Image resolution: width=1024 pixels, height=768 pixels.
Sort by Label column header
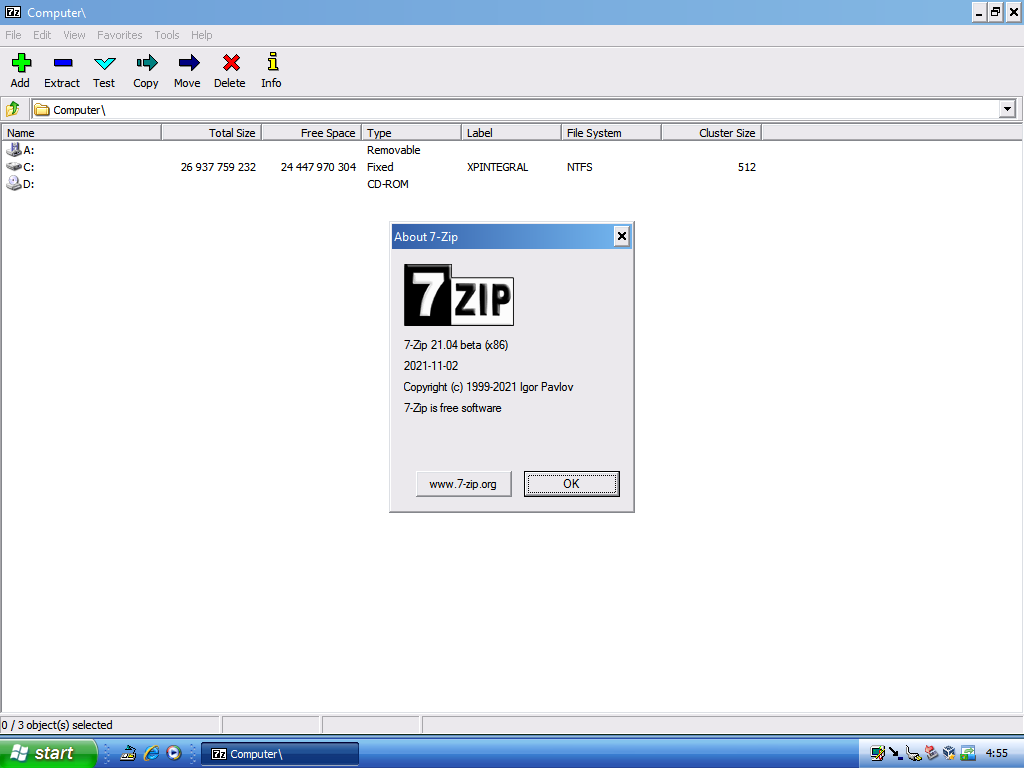pyautogui.click(x=511, y=133)
